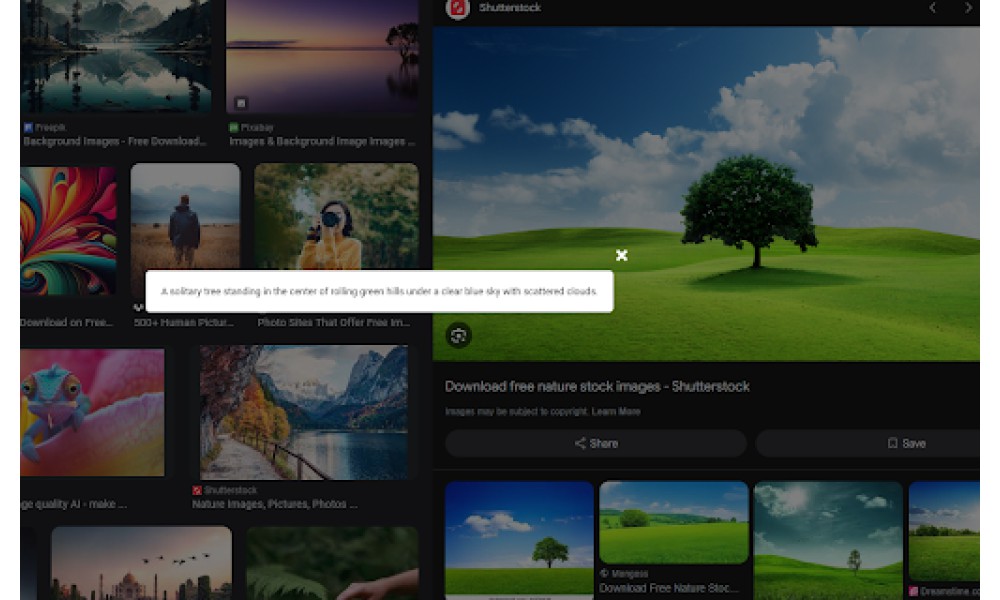Viewport: 1000px width, 600px height.
Task: Go to previous image with left chevron
Action: [932, 8]
